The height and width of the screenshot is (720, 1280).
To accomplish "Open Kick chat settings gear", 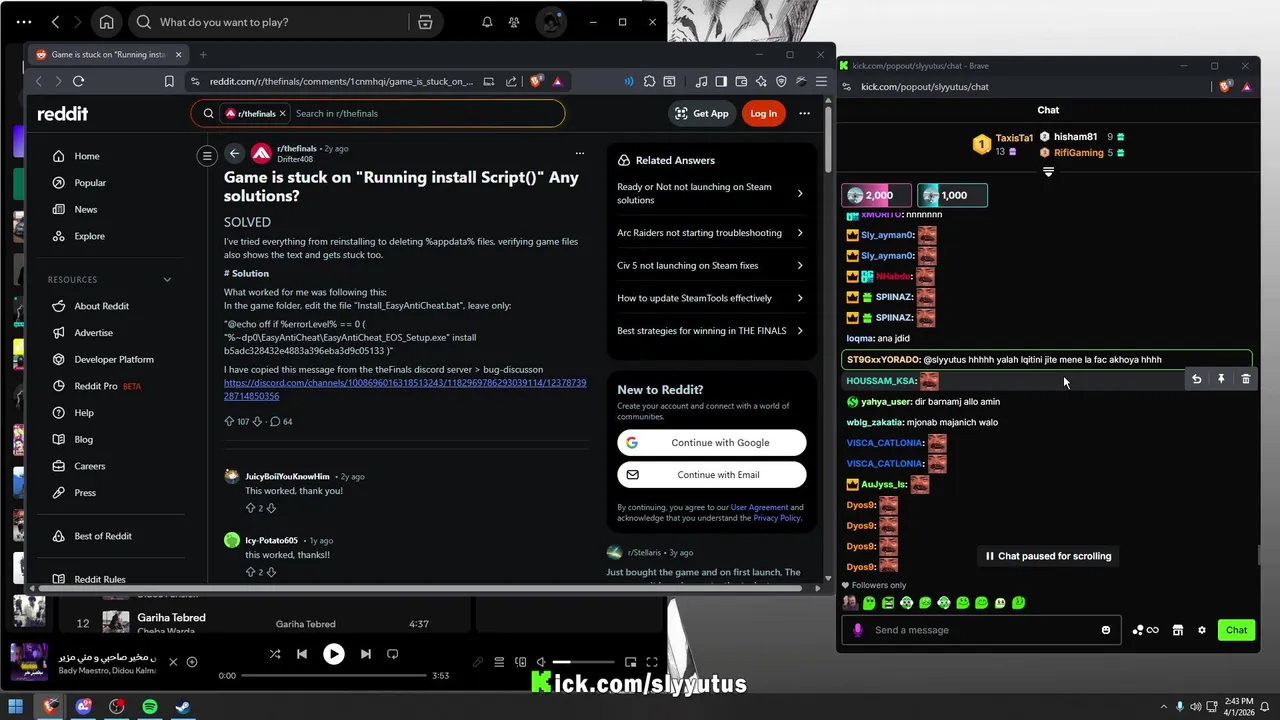I will (x=1202, y=630).
